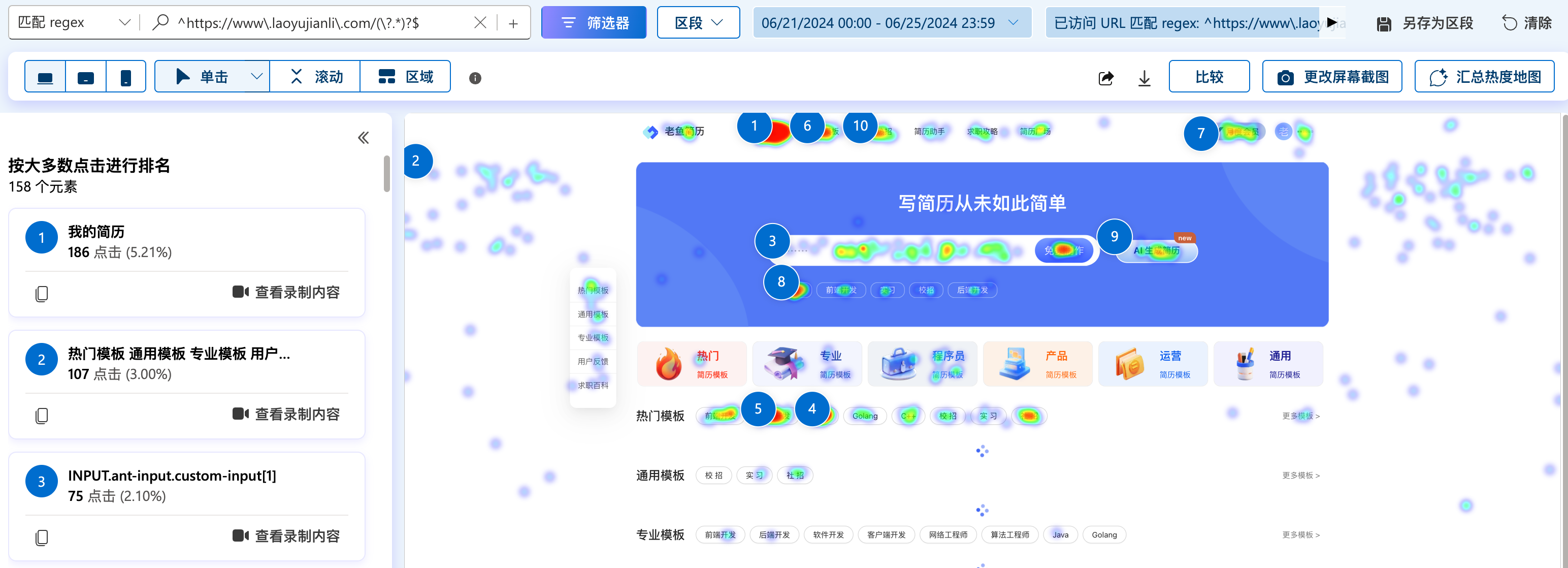1568x568 pixels.
Task: Switch to desktop device view icon
Action: tap(45, 77)
